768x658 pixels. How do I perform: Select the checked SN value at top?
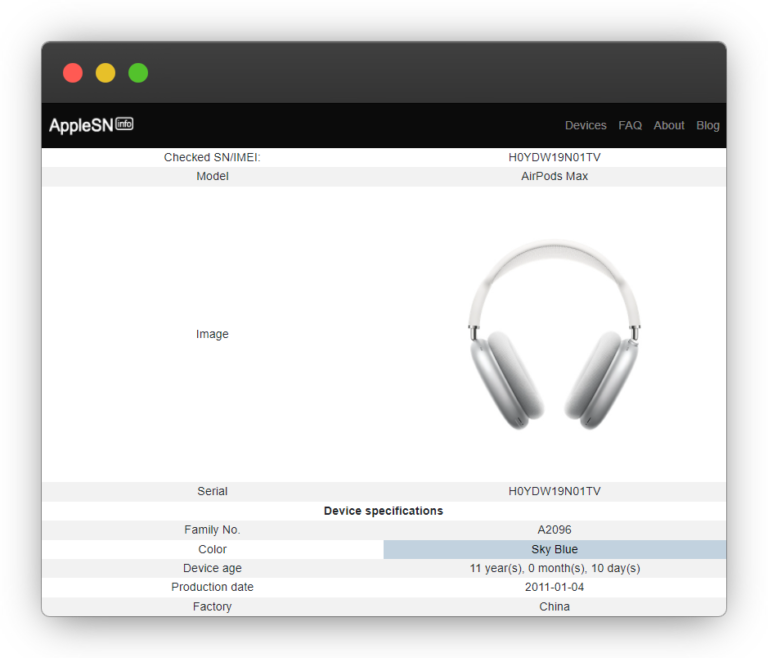point(554,157)
